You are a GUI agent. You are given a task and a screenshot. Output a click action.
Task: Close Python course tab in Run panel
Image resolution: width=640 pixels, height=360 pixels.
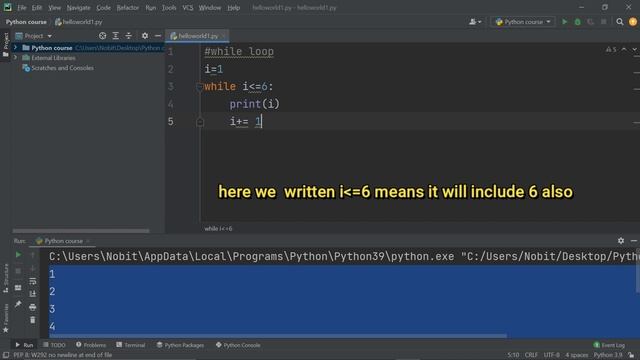88,241
